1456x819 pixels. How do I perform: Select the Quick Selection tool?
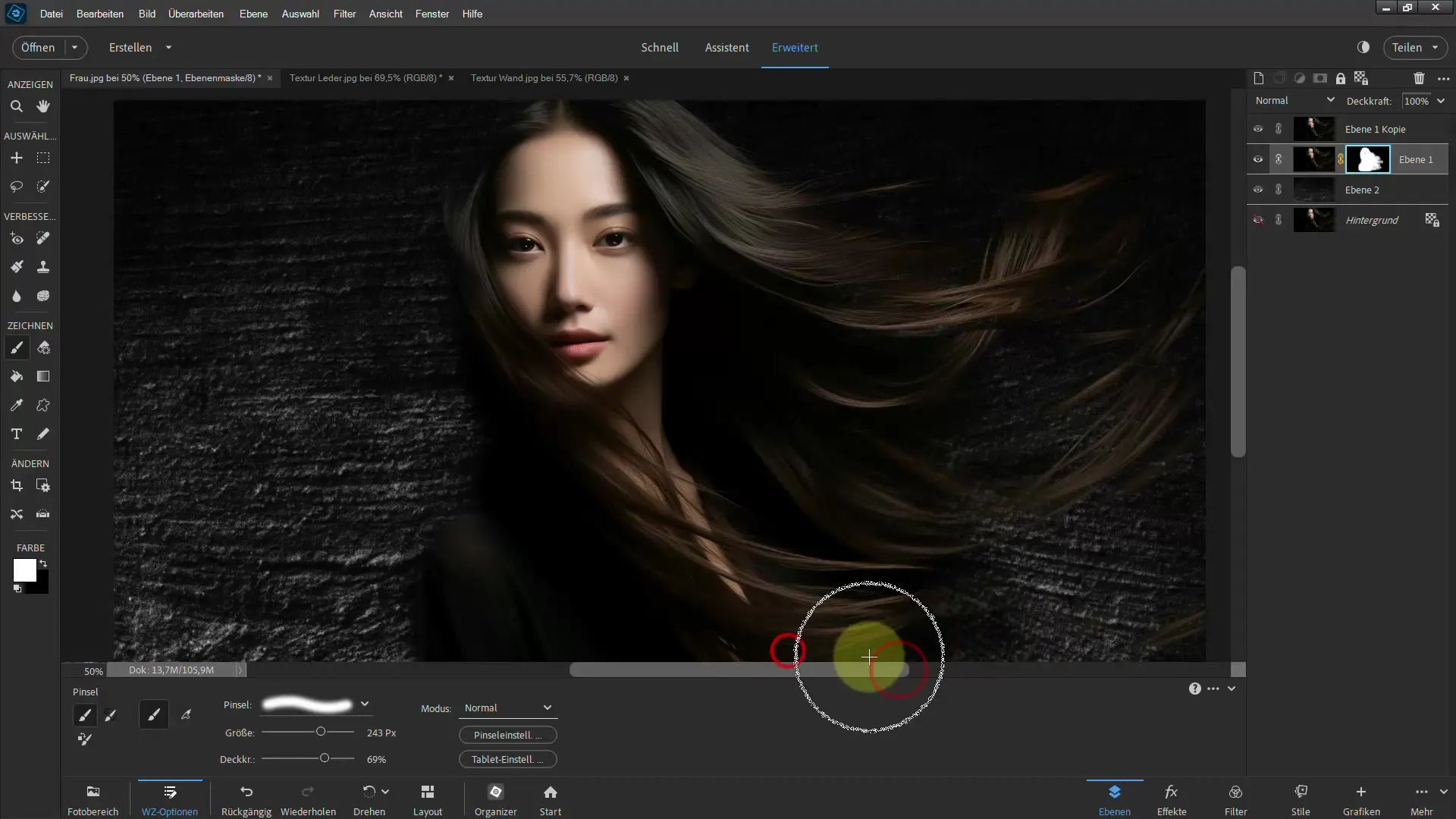(43, 187)
